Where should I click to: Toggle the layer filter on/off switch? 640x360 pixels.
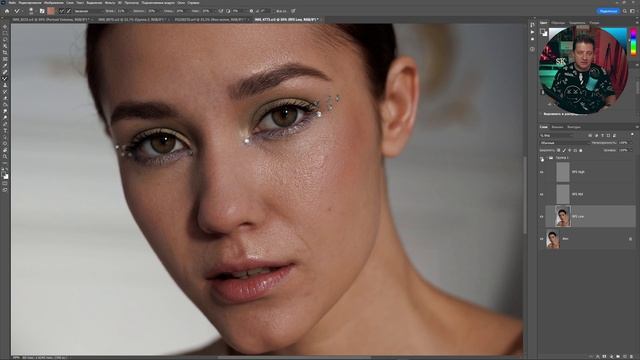coord(632,134)
